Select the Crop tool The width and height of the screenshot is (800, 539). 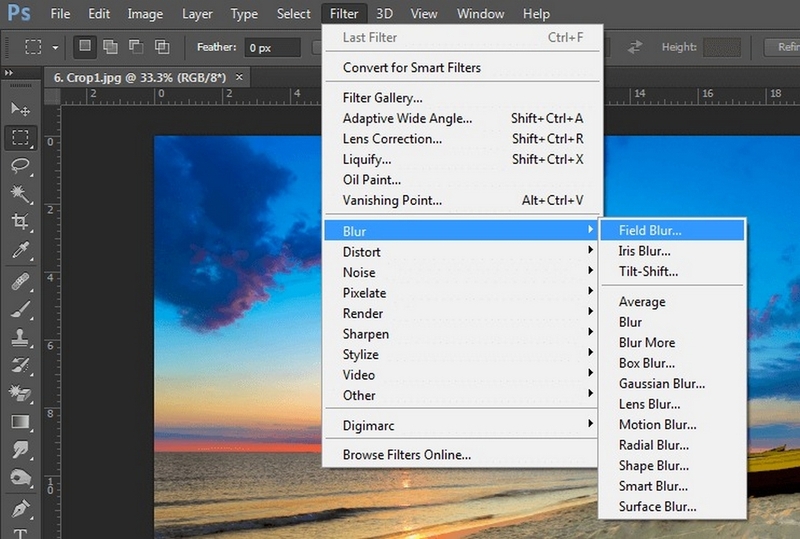(20, 222)
